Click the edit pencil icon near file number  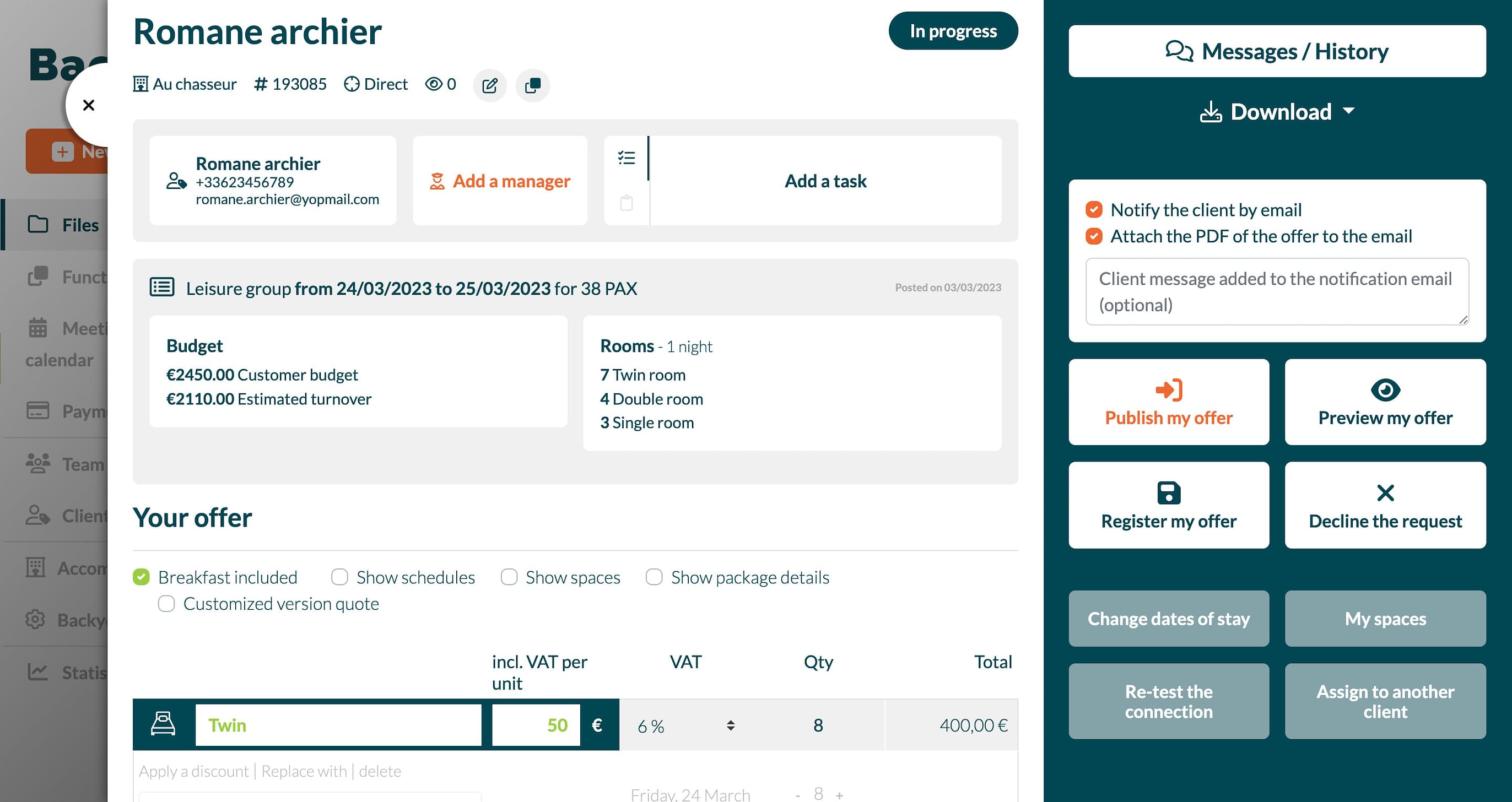point(489,86)
